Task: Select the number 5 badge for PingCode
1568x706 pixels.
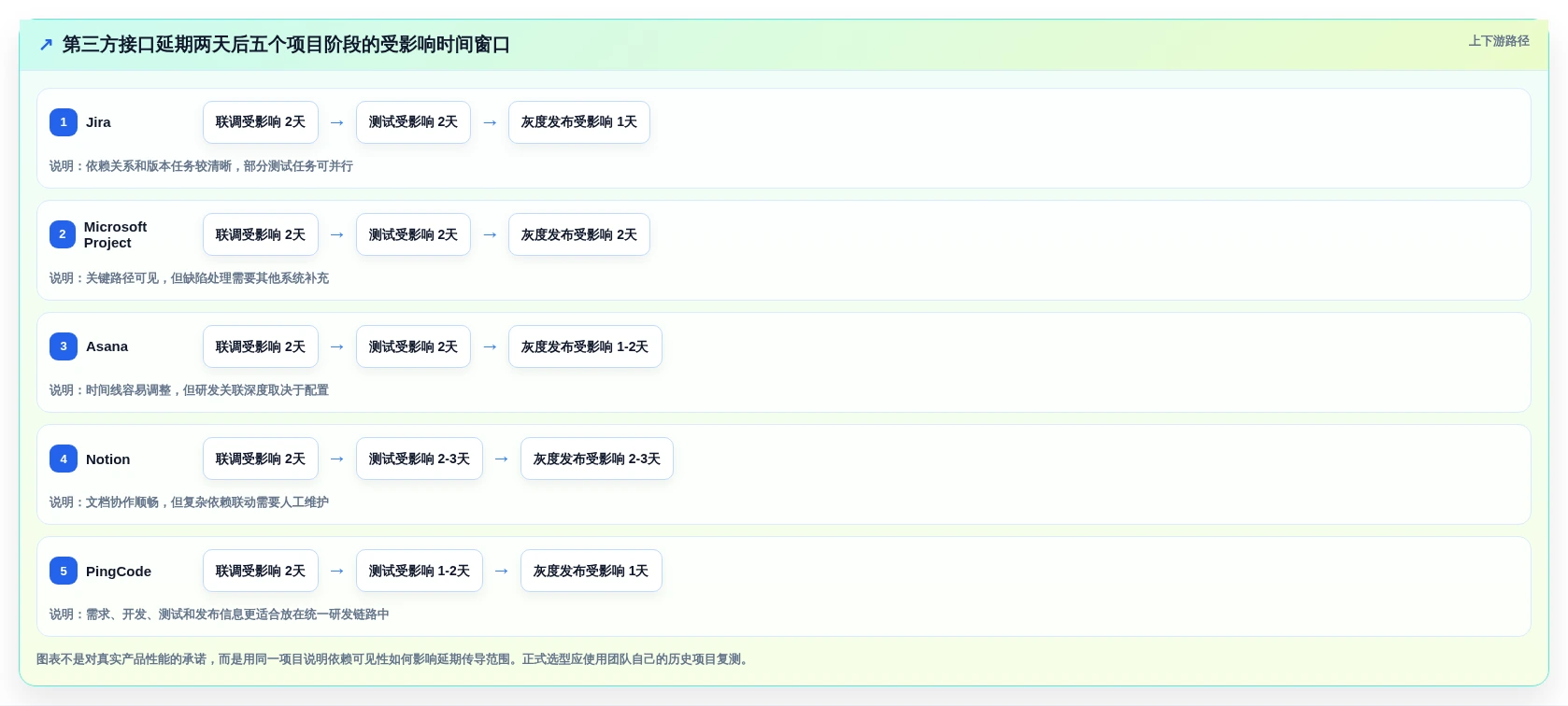Action: tap(64, 571)
